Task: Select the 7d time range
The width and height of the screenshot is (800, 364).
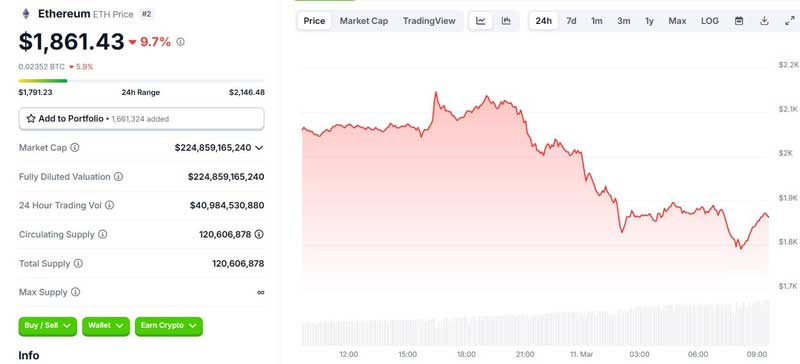Action: point(571,21)
